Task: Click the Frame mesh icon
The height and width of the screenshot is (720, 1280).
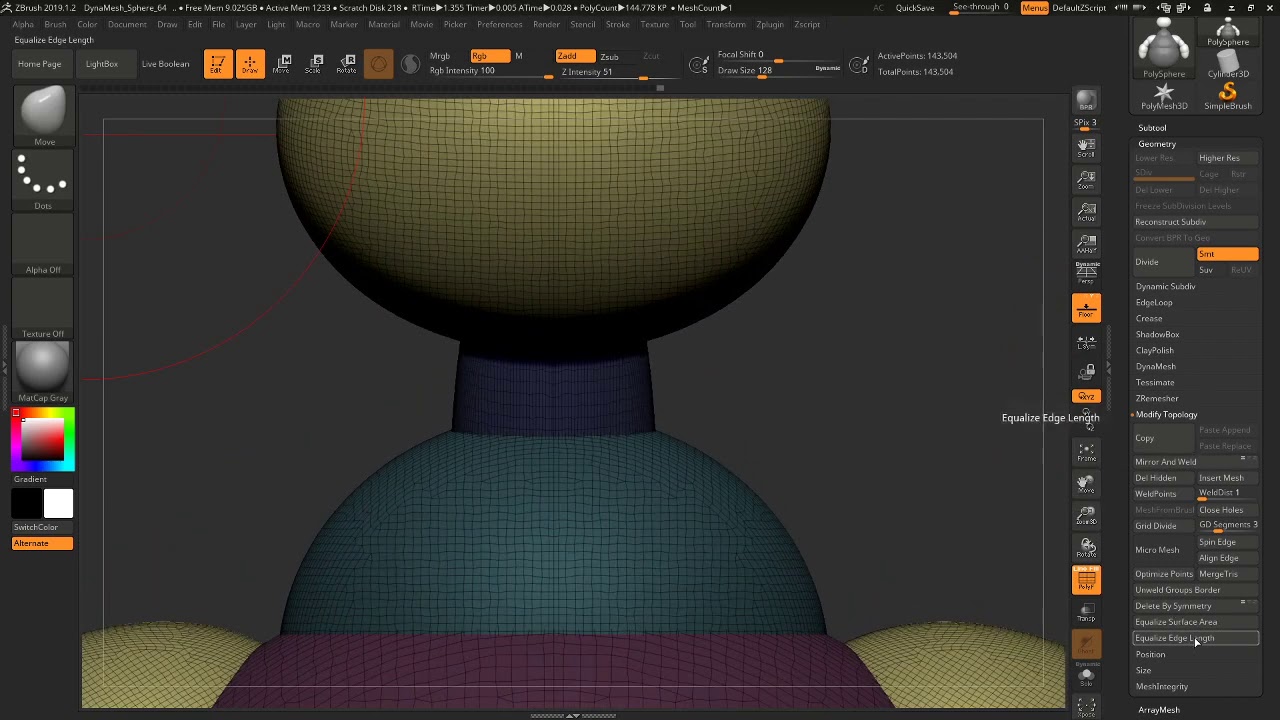Action: tap(1086, 452)
